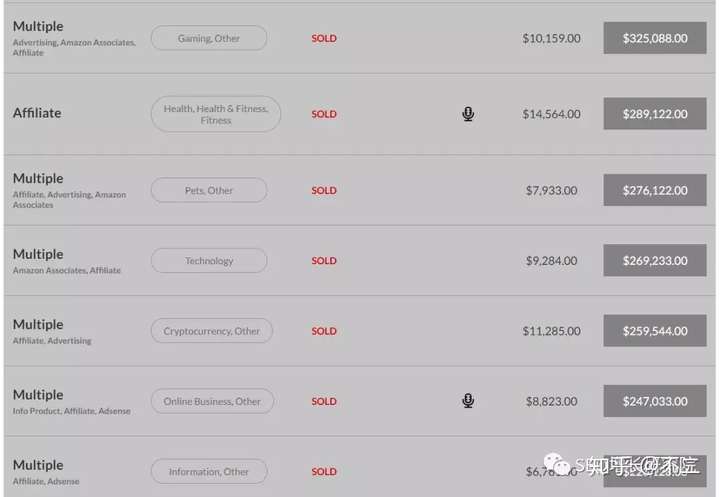
Task: Click the SOLD label in the Cryptocurrency row
Action: [324, 331]
